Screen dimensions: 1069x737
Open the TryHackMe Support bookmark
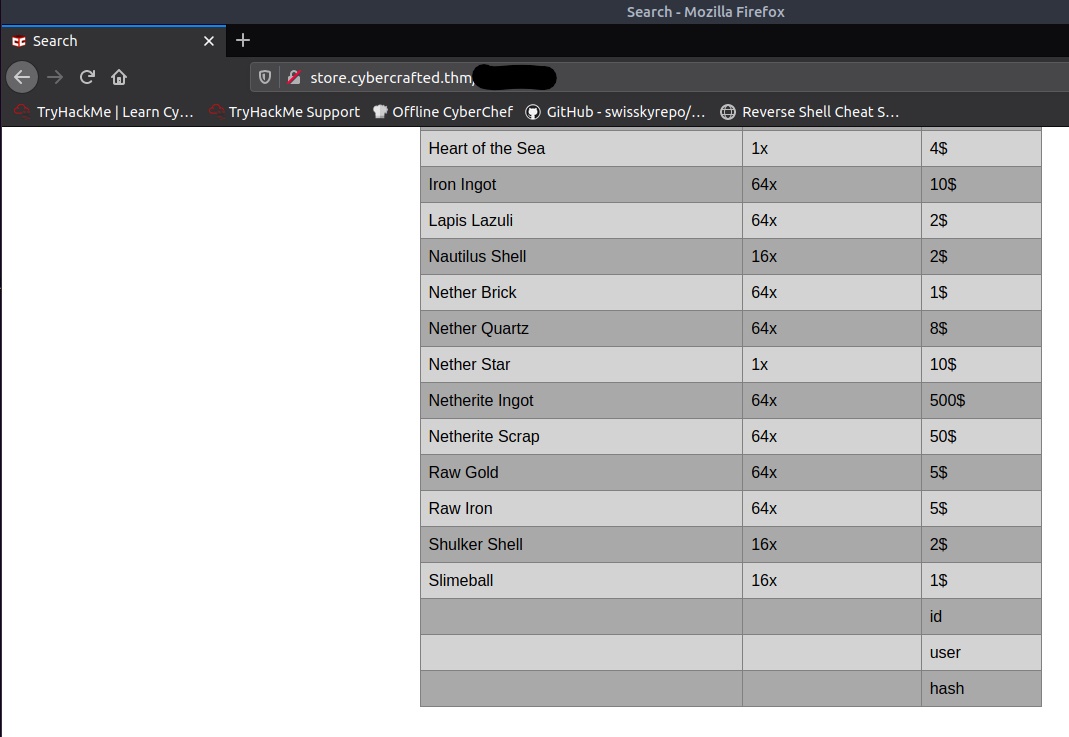[x=284, y=112]
